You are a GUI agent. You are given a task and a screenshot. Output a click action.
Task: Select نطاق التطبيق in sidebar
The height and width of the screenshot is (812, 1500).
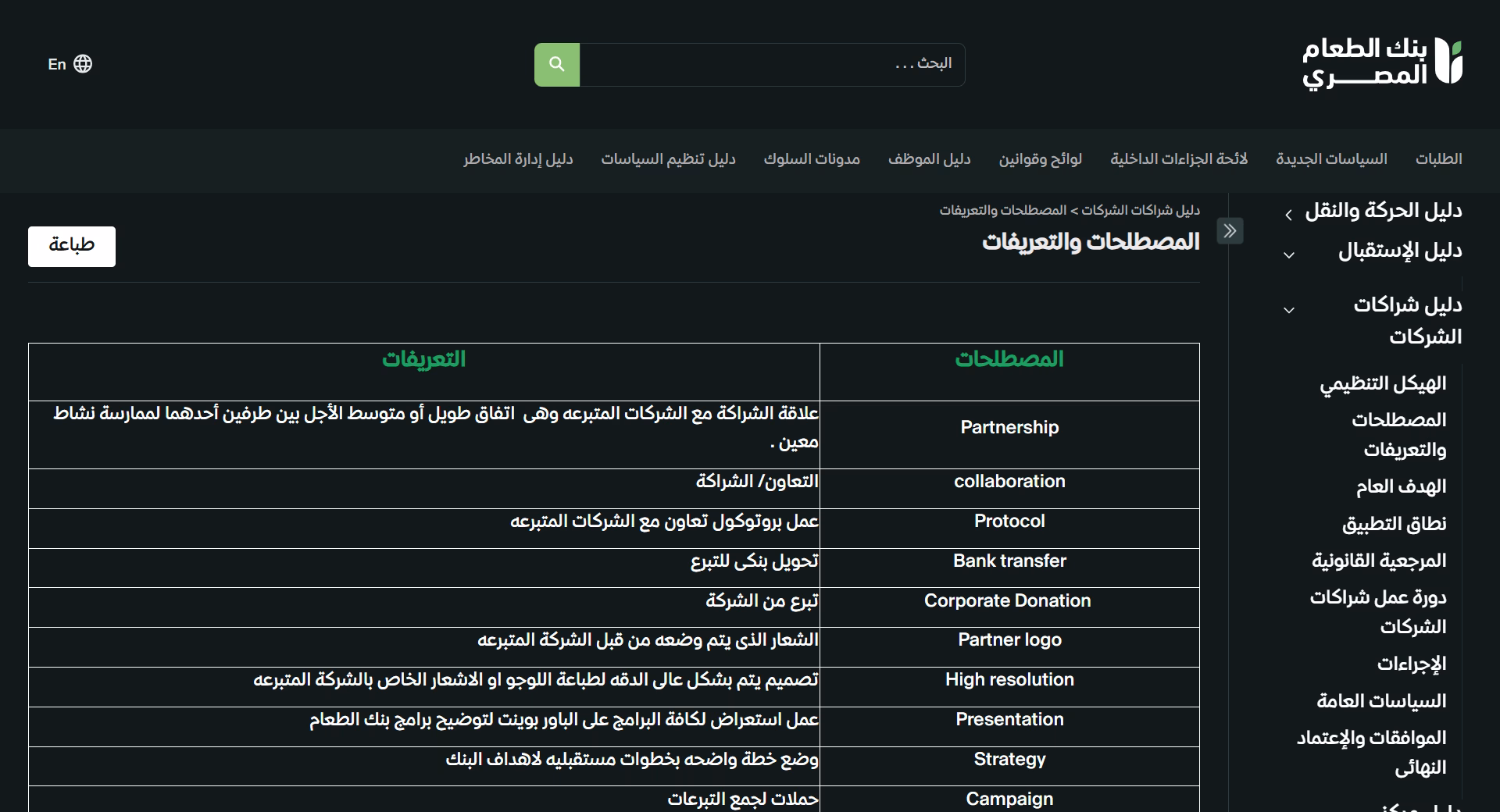(1395, 524)
